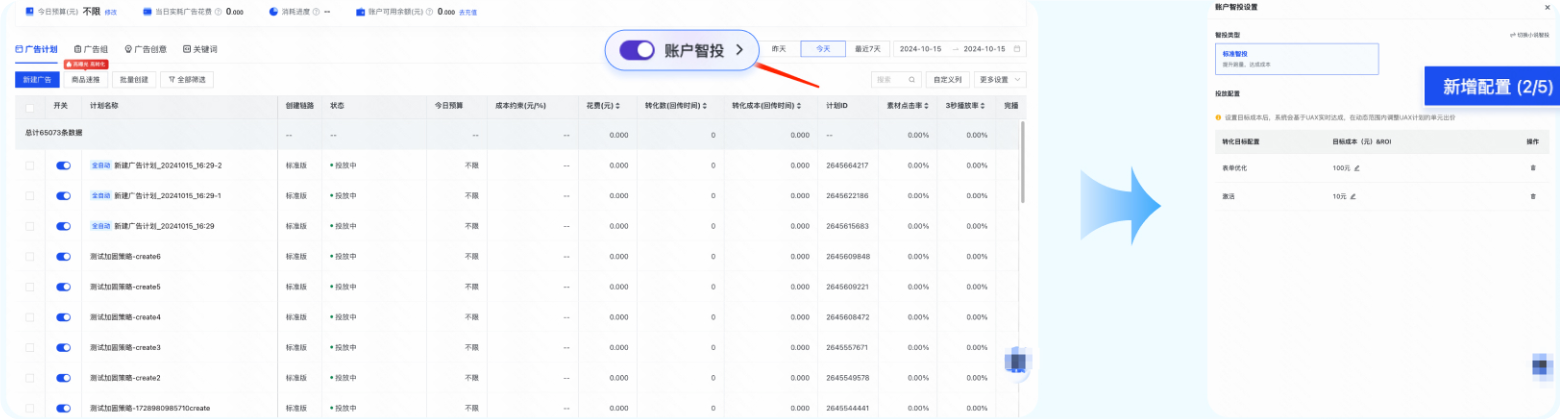Select the 最近7天 date range
The image size is (1560, 419).
pyautogui.click(x=866, y=48)
